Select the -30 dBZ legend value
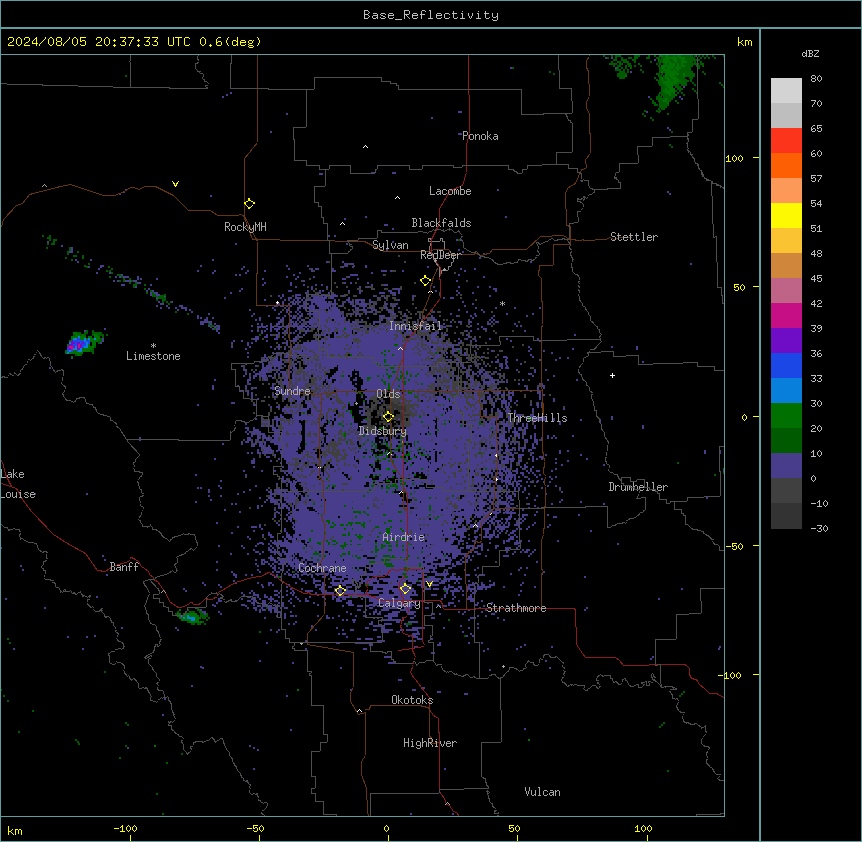Screen dimensions: 862x842 [x=819, y=528]
